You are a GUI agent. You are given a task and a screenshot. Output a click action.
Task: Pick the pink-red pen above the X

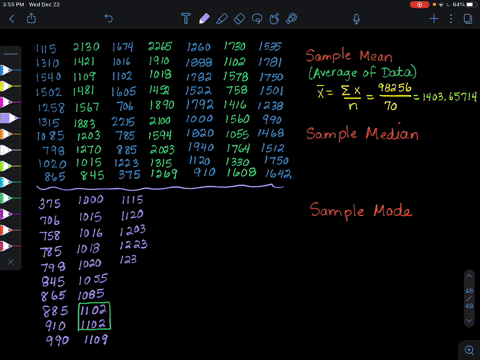tap(10, 246)
